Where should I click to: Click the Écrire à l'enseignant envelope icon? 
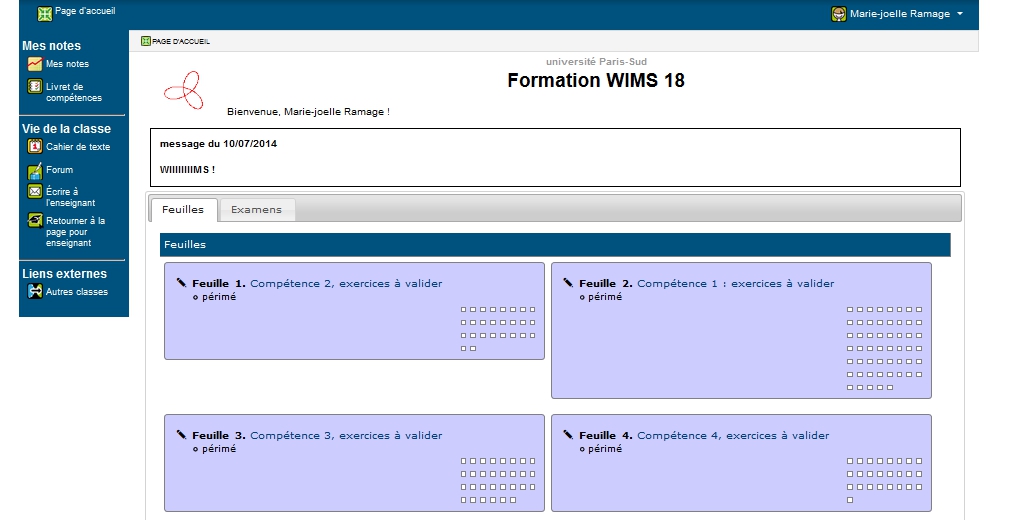(35, 192)
